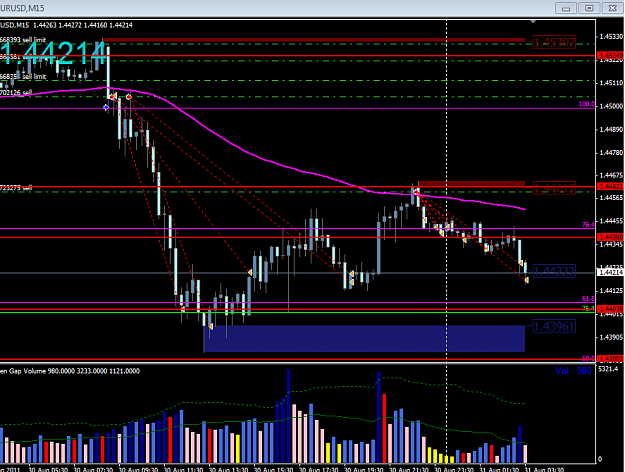Click the "30 Aug 17:30" time axis label
This screenshot has width=625, height=472.
tap(318, 469)
